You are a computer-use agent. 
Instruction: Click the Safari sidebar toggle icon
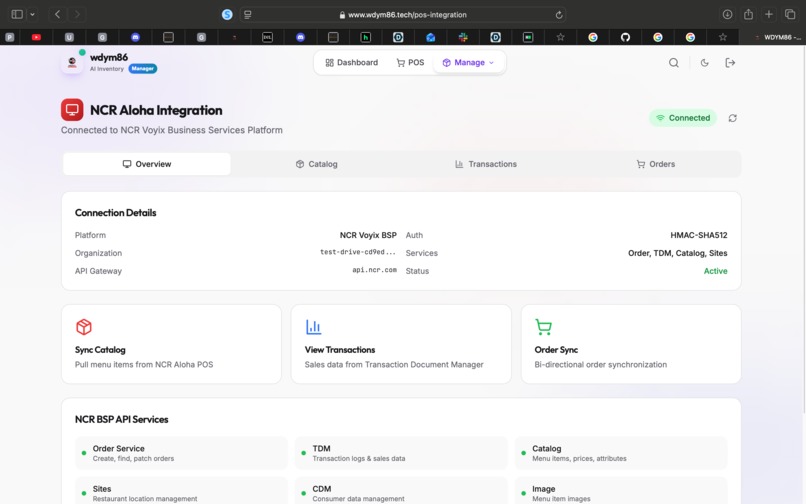coord(17,14)
